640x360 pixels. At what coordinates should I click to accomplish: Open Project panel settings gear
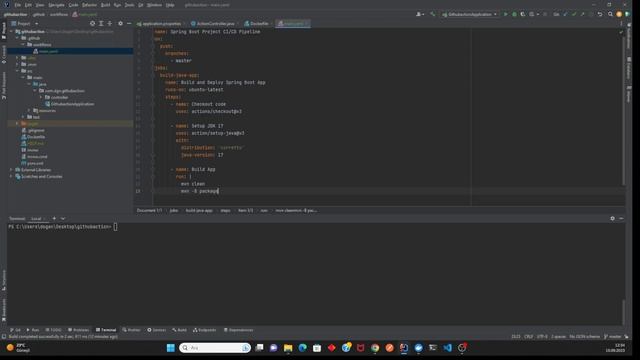(120, 24)
